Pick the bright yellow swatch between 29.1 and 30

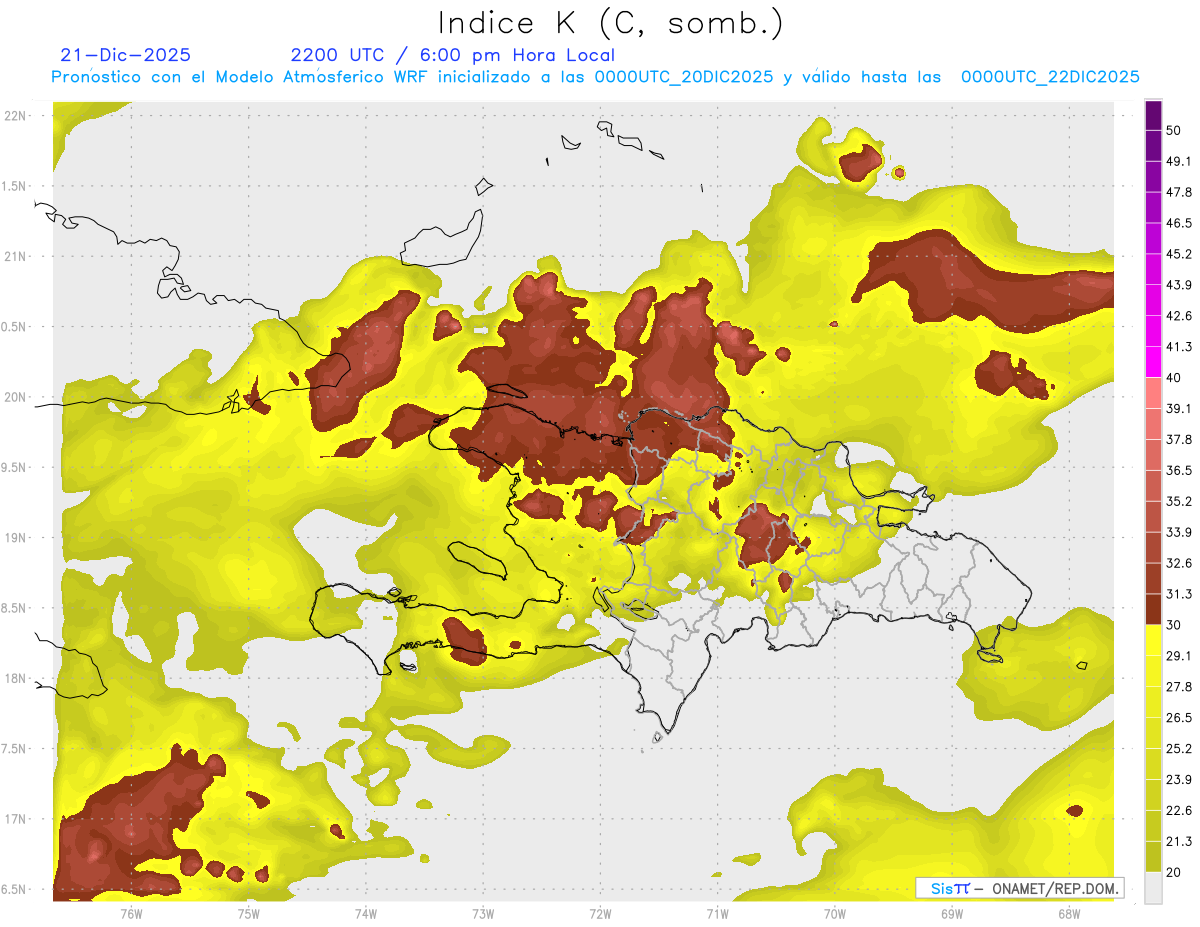(x=1153, y=640)
